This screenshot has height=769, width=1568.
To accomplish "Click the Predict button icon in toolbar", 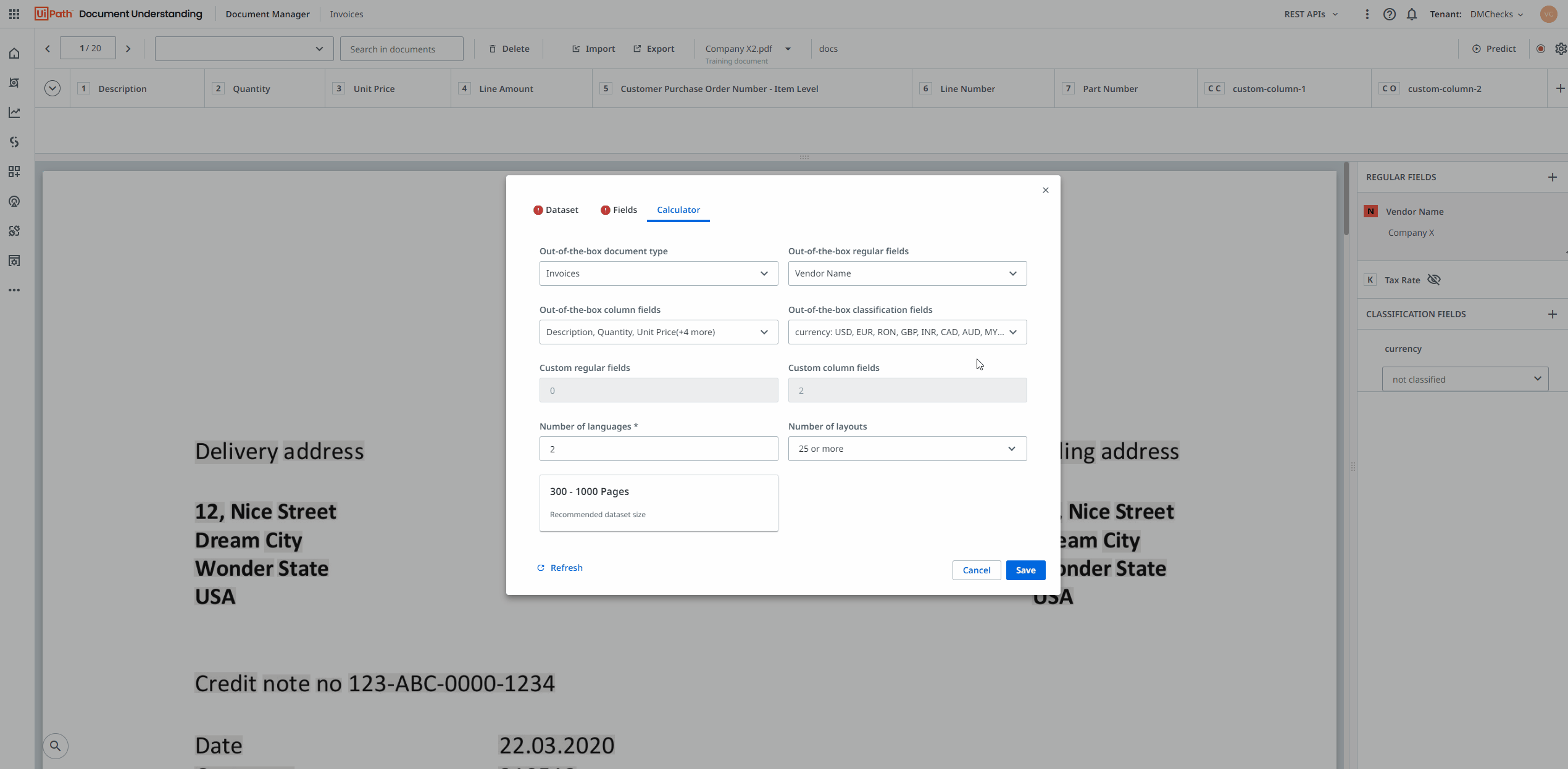I will (1477, 48).
